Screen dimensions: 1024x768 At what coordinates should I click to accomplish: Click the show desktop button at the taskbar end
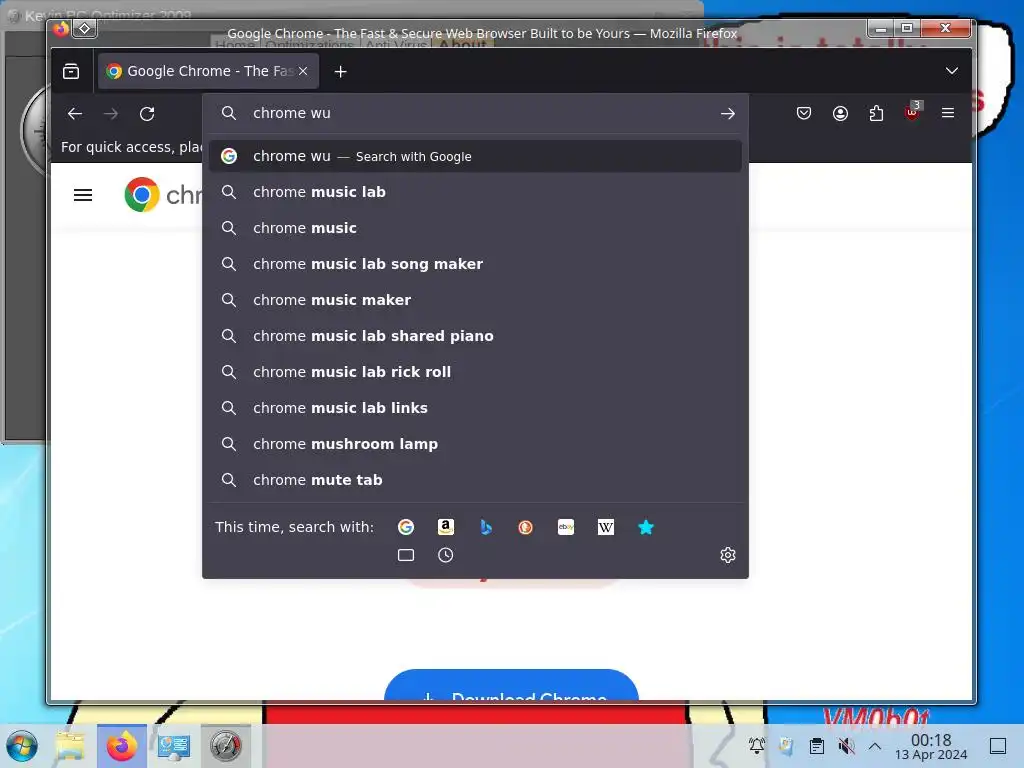(998, 746)
